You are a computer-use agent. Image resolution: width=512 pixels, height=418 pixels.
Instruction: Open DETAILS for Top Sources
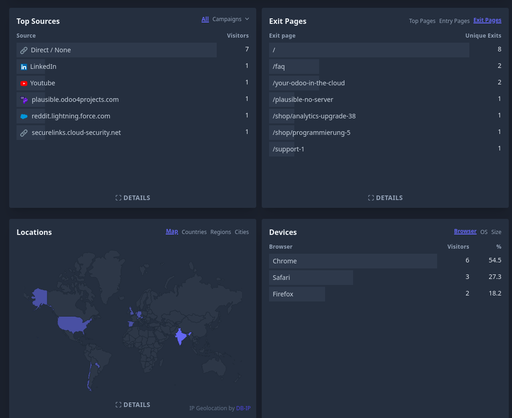[133, 198]
